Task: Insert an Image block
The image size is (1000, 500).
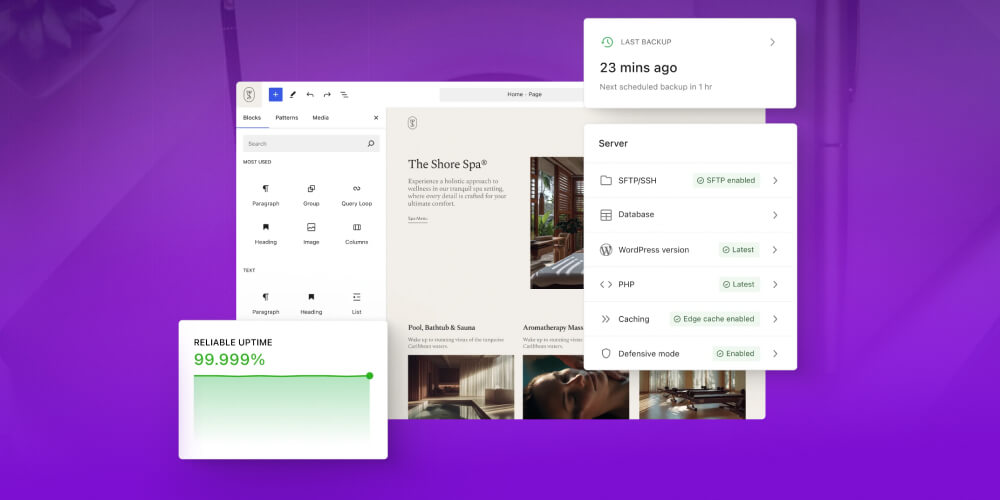Action: pyautogui.click(x=311, y=232)
